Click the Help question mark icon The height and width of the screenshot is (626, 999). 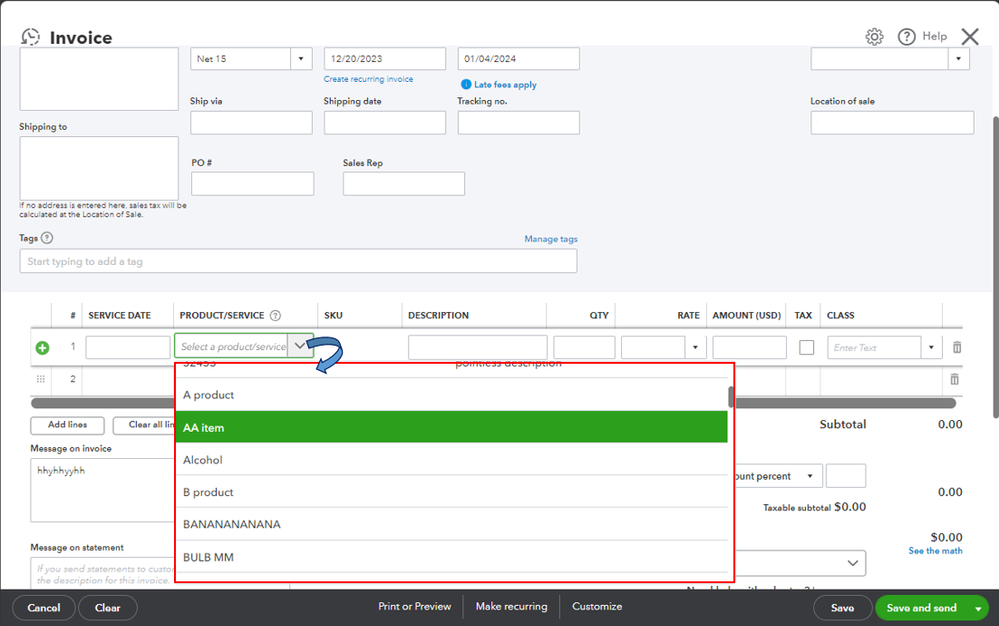(x=906, y=37)
